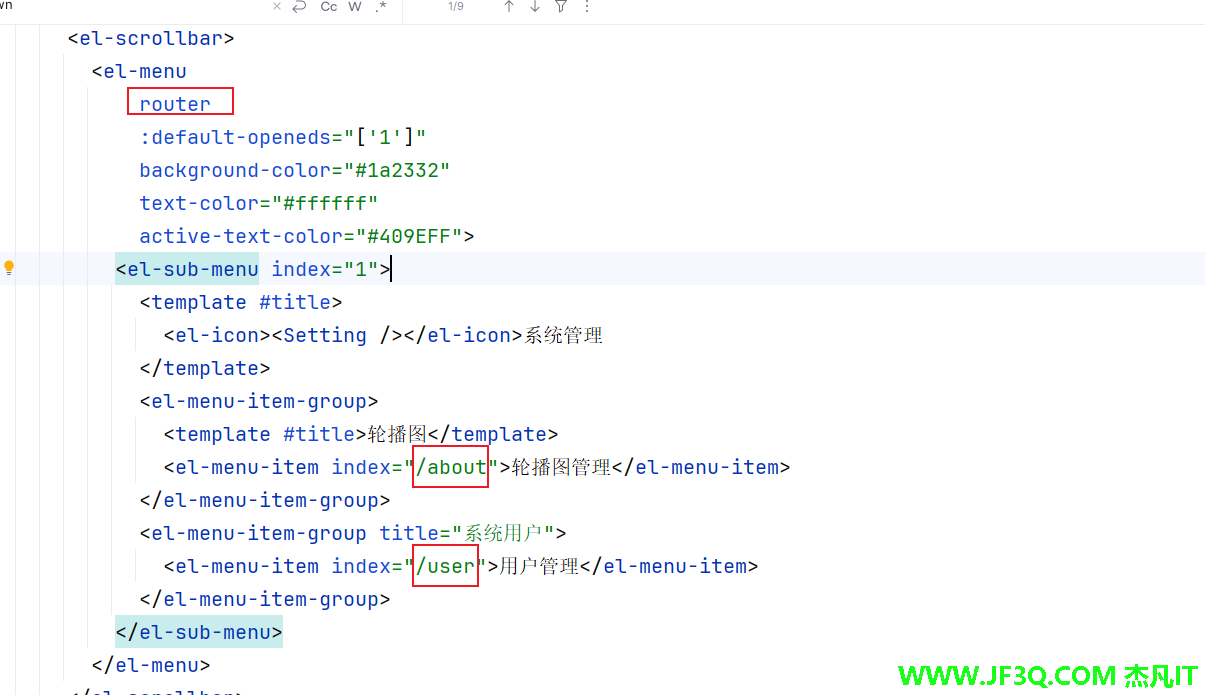Clear the search query with the × icon
The image size is (1205, 695).
pyautogui.click(x=277, y=7)
